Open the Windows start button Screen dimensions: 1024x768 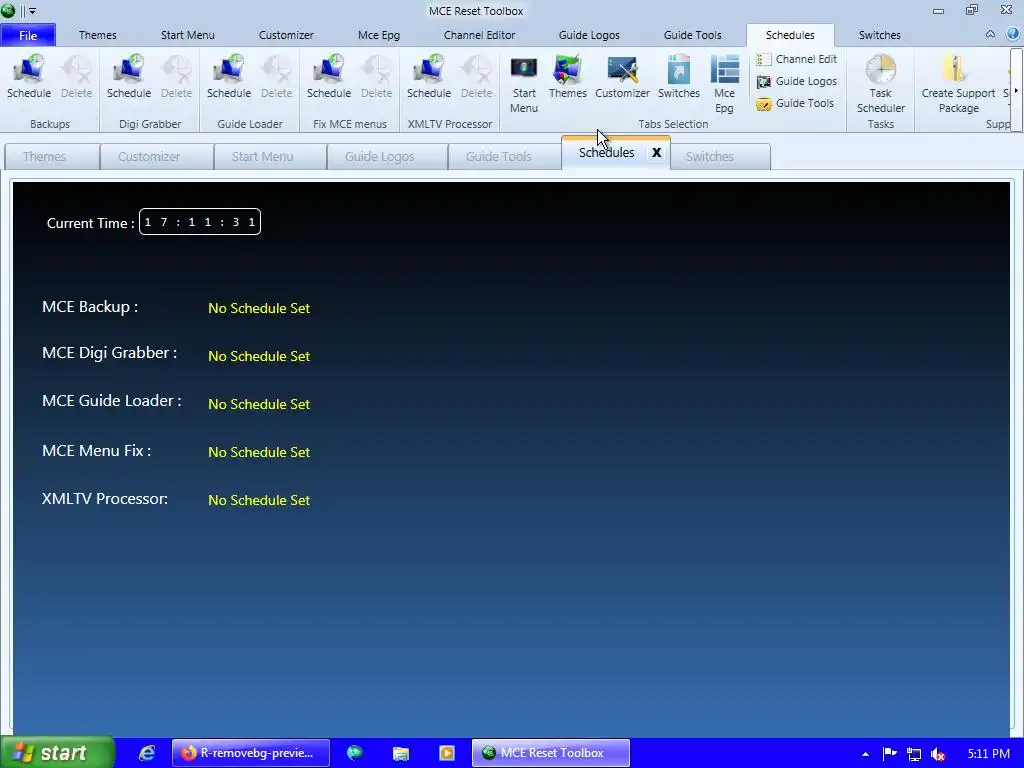point(57,753)
